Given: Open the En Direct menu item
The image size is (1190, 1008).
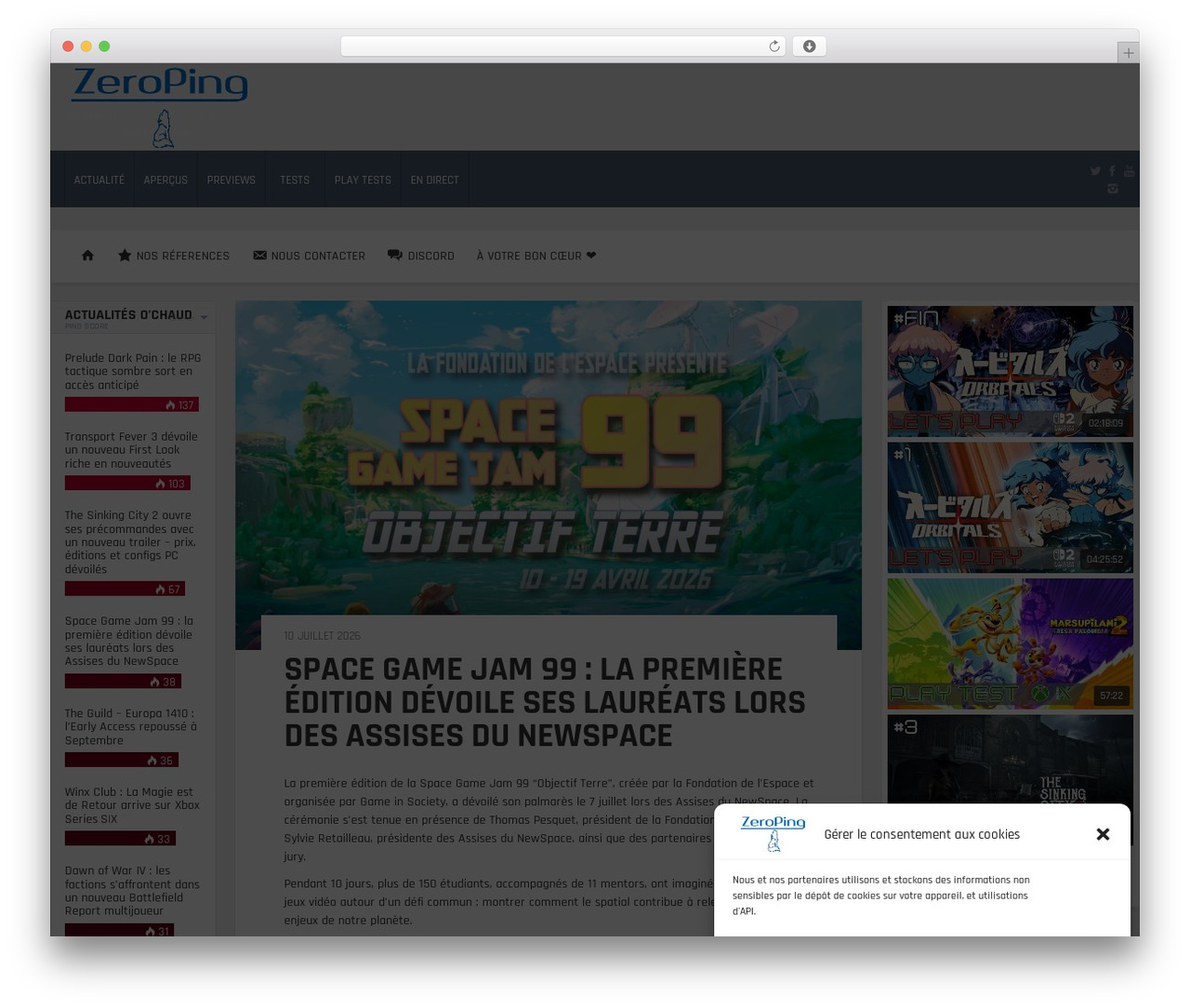Looking at the screenshot, I should click(435, 180).
